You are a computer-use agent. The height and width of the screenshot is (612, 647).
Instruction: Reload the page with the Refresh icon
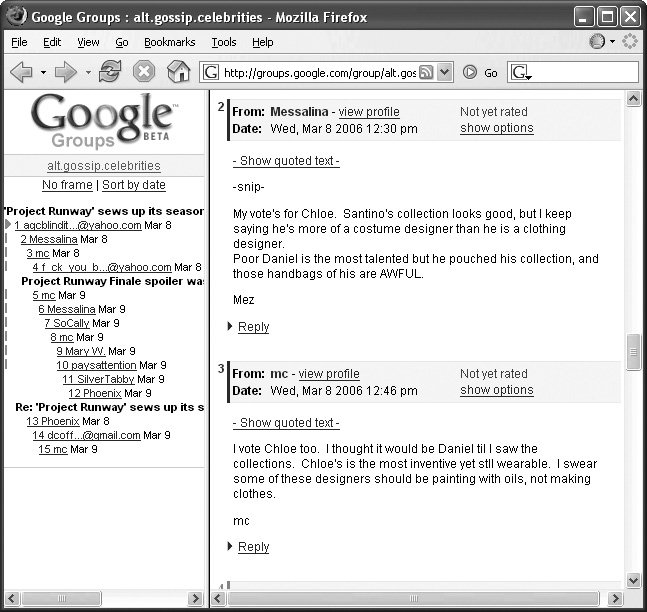click(110, 72)
